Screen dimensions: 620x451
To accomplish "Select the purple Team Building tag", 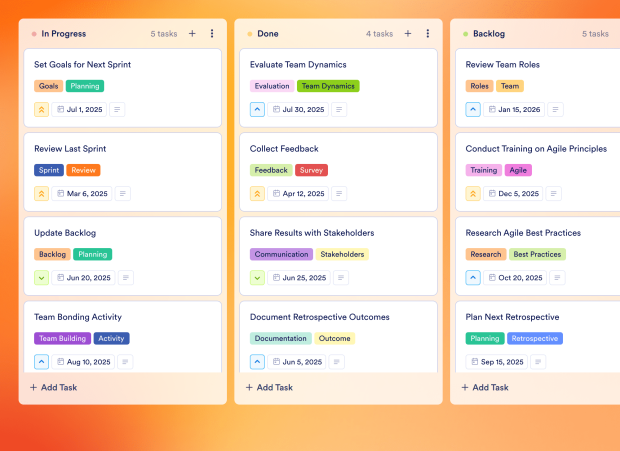I will click(x=63, y=338).
